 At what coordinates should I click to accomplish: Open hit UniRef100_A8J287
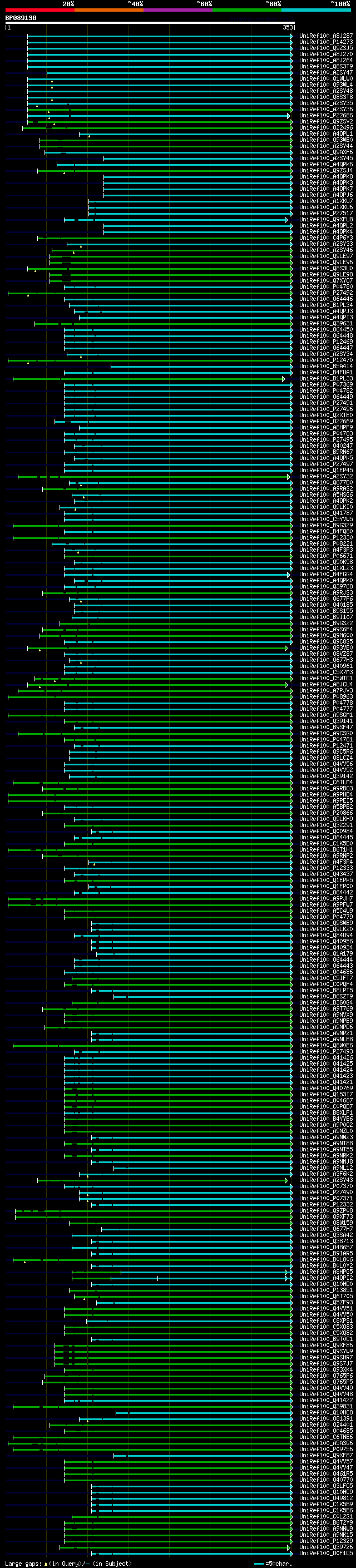point(325,36)
